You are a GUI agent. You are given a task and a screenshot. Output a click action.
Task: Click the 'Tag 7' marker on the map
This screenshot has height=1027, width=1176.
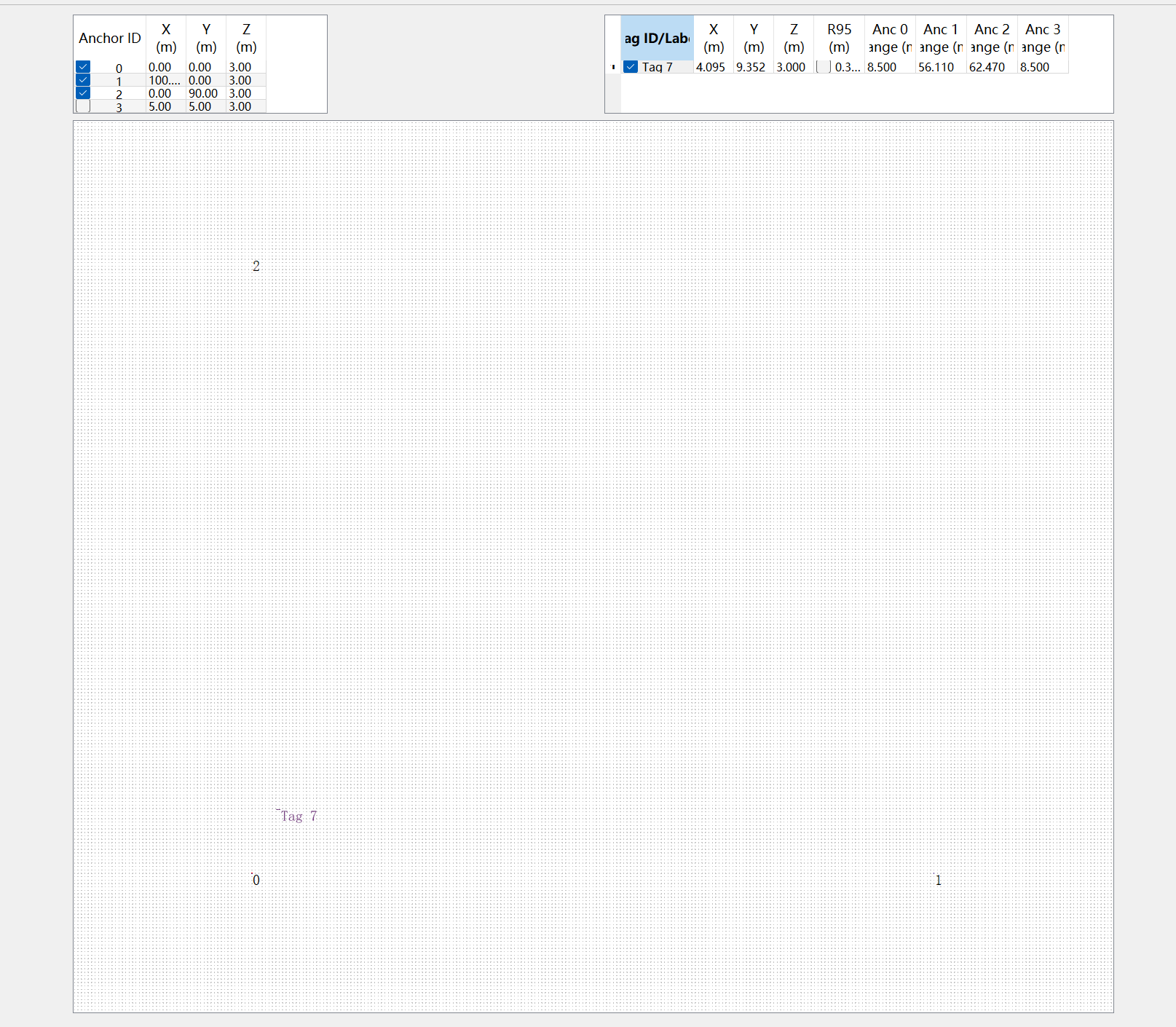click(298, 816)
